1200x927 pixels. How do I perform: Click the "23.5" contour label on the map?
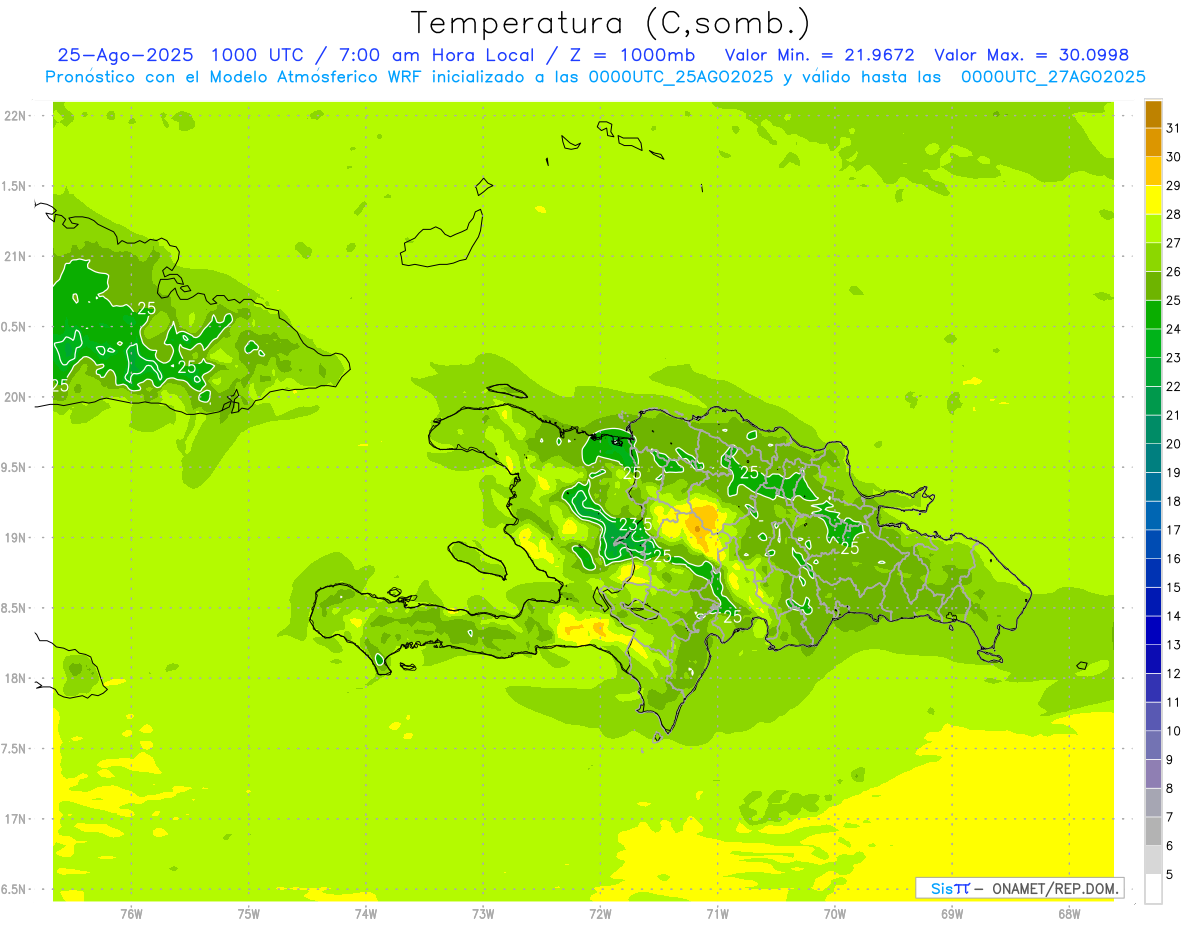point(636,524)
